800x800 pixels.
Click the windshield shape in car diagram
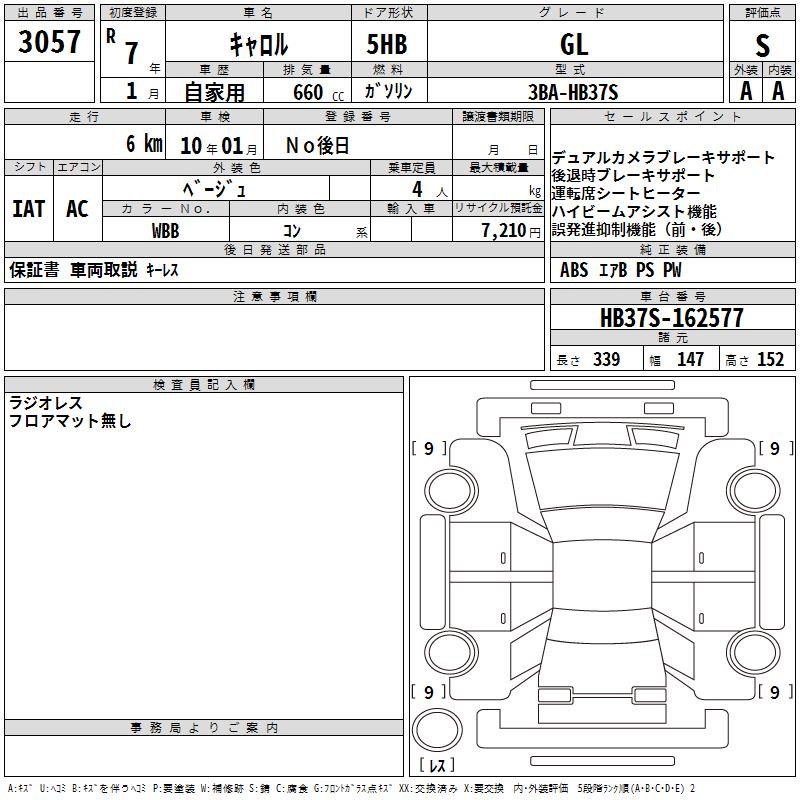(x=602, y=479)
